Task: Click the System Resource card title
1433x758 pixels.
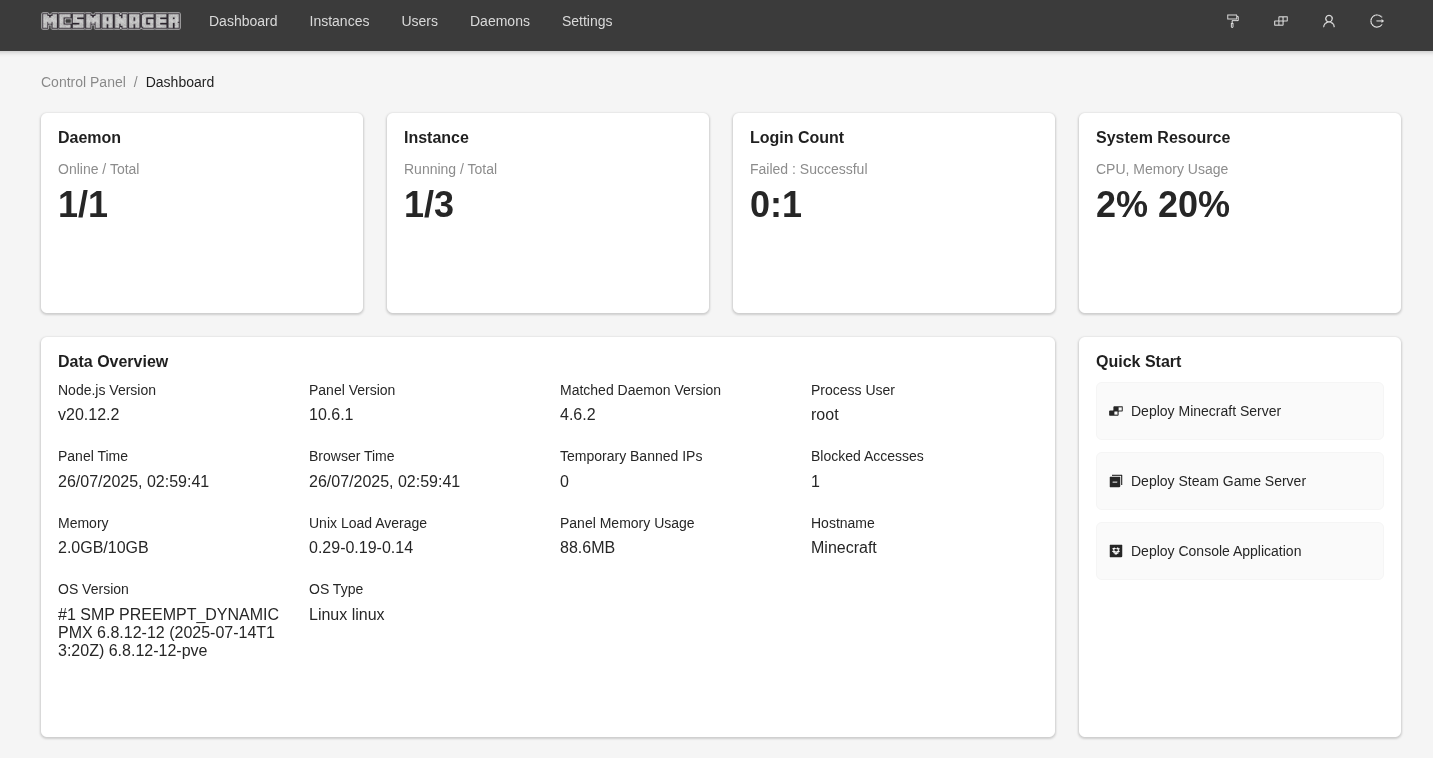Action: (x=1163, y=138)
